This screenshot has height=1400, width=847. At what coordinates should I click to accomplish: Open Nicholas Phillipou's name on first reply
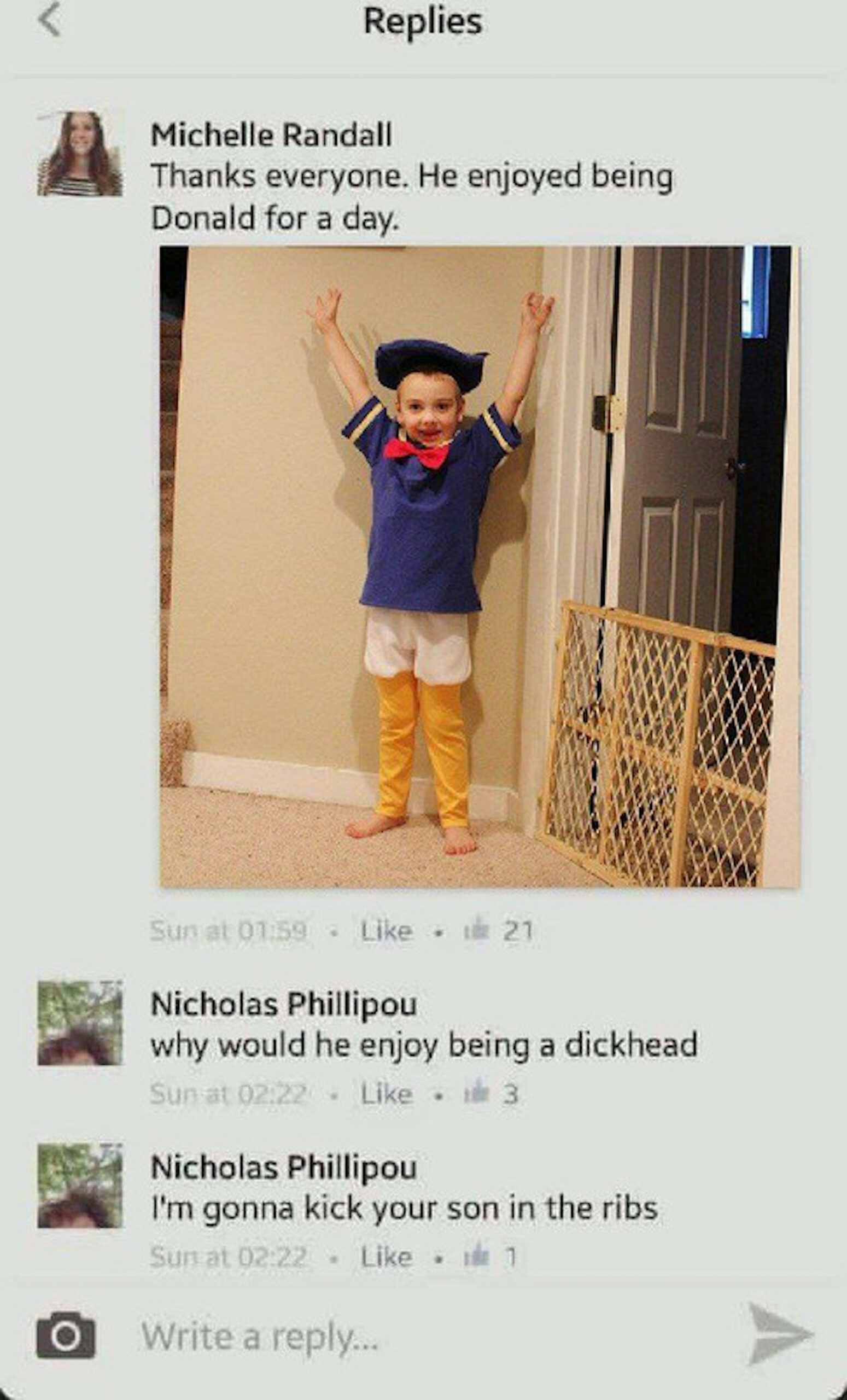[x=283, y=1005]
